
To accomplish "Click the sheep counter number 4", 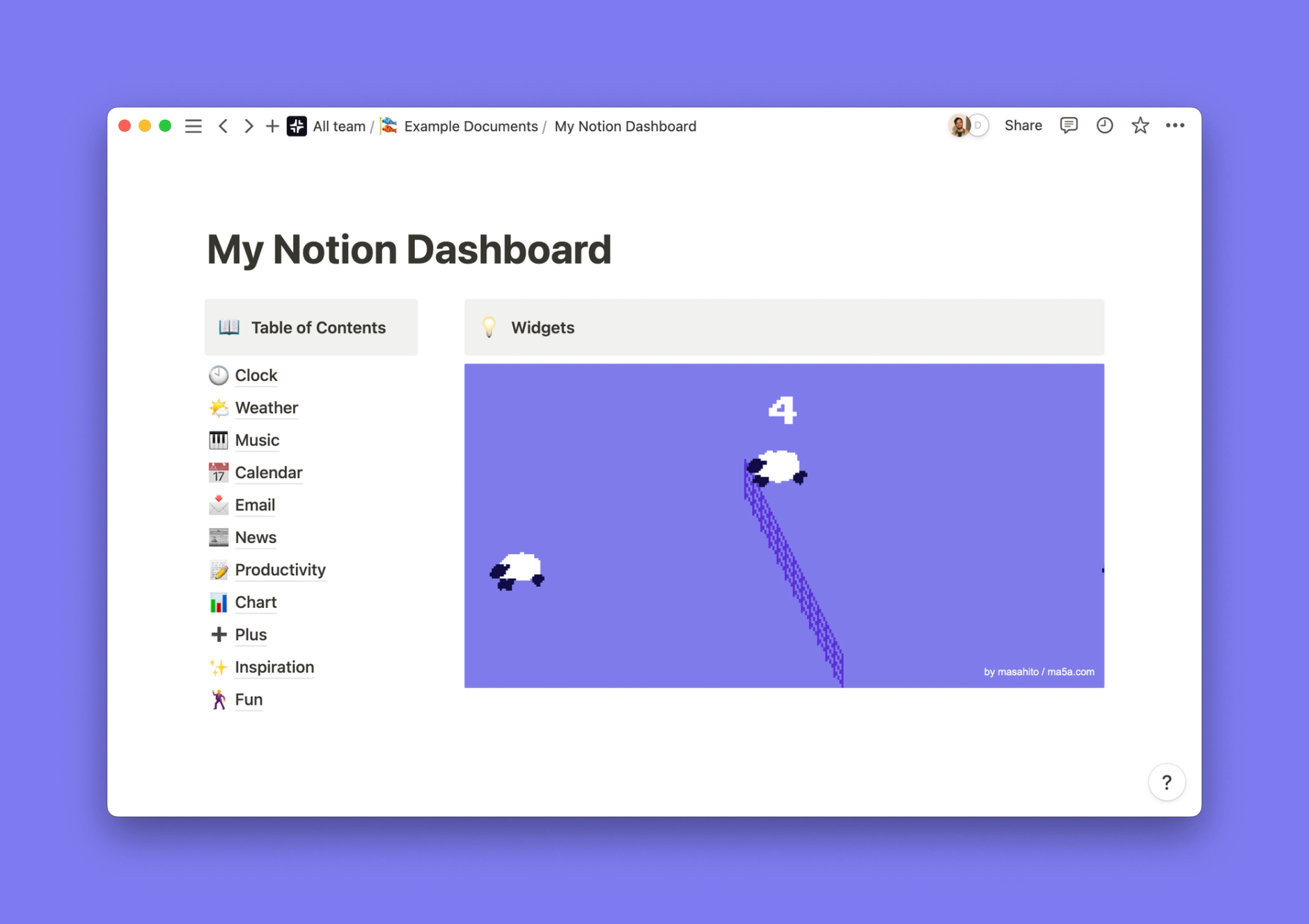I will (x=782, y=410).
